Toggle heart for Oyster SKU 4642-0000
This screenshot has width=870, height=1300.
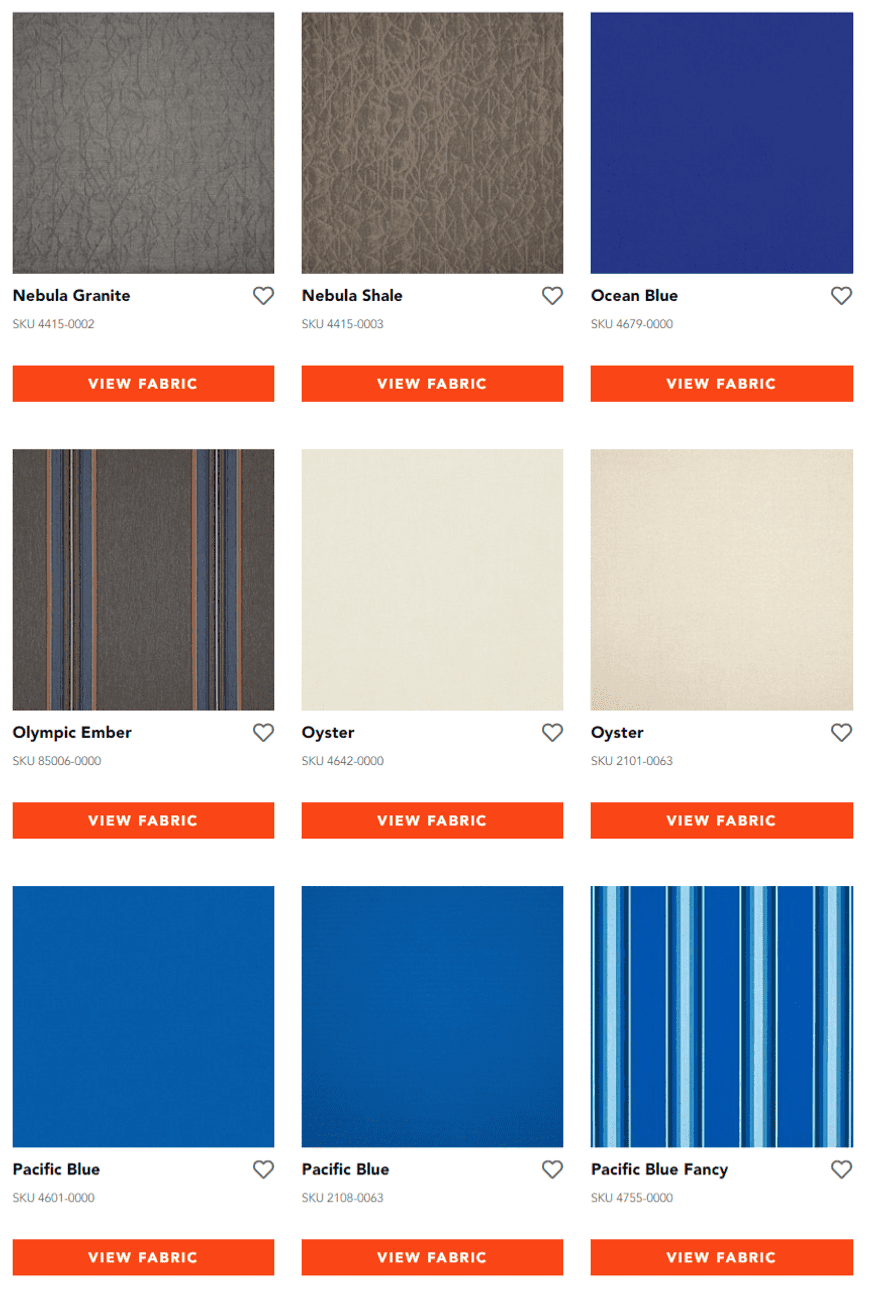(x=552, y=733)
